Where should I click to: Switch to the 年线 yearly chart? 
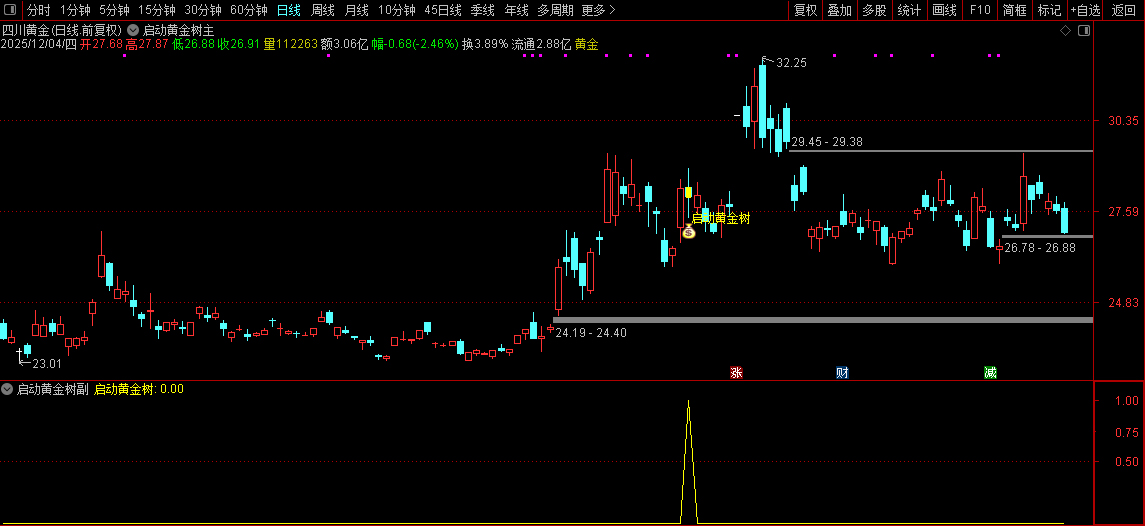516,10
